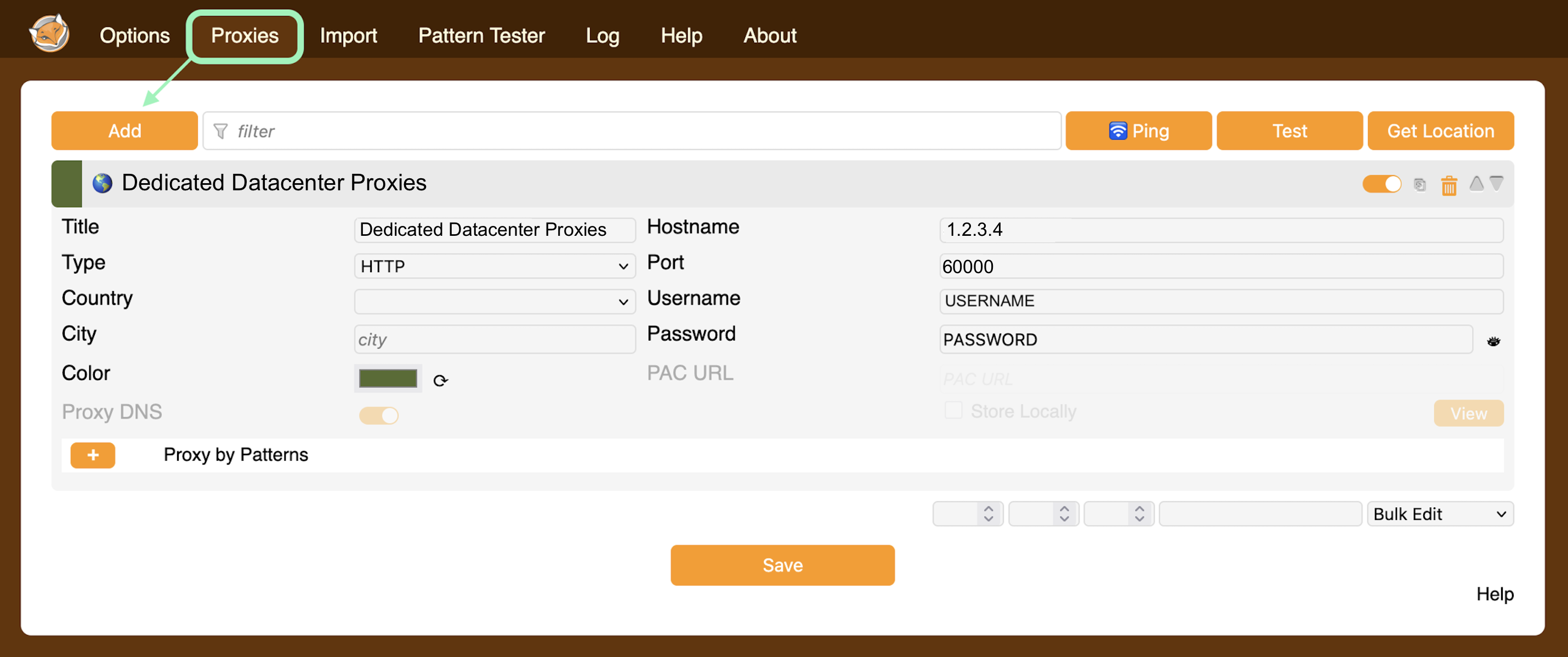The height and width of the screenshot is (657, 1568).
Task: Move proxy down with triangle arrow
Action: pyautogui.click(x=1496, y=183)
